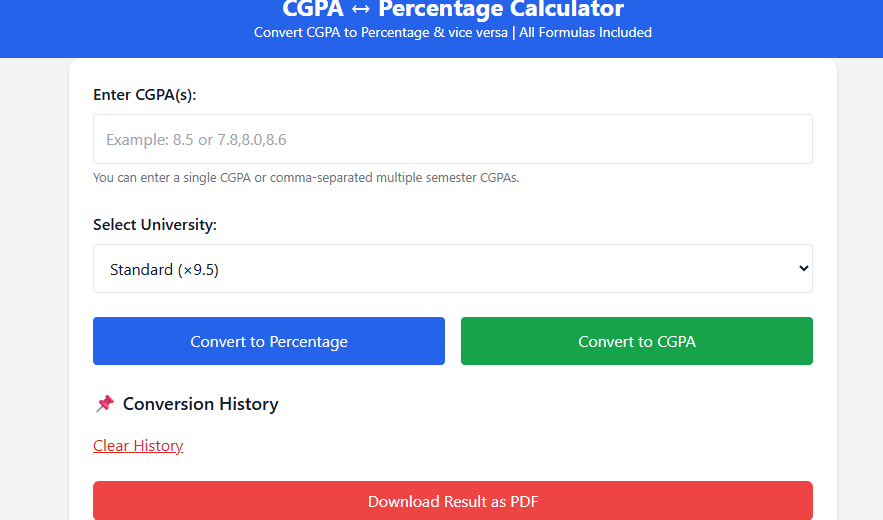The image size is (883, 520).
Task: Convert the value to Percentage
Action: (269, 341)
